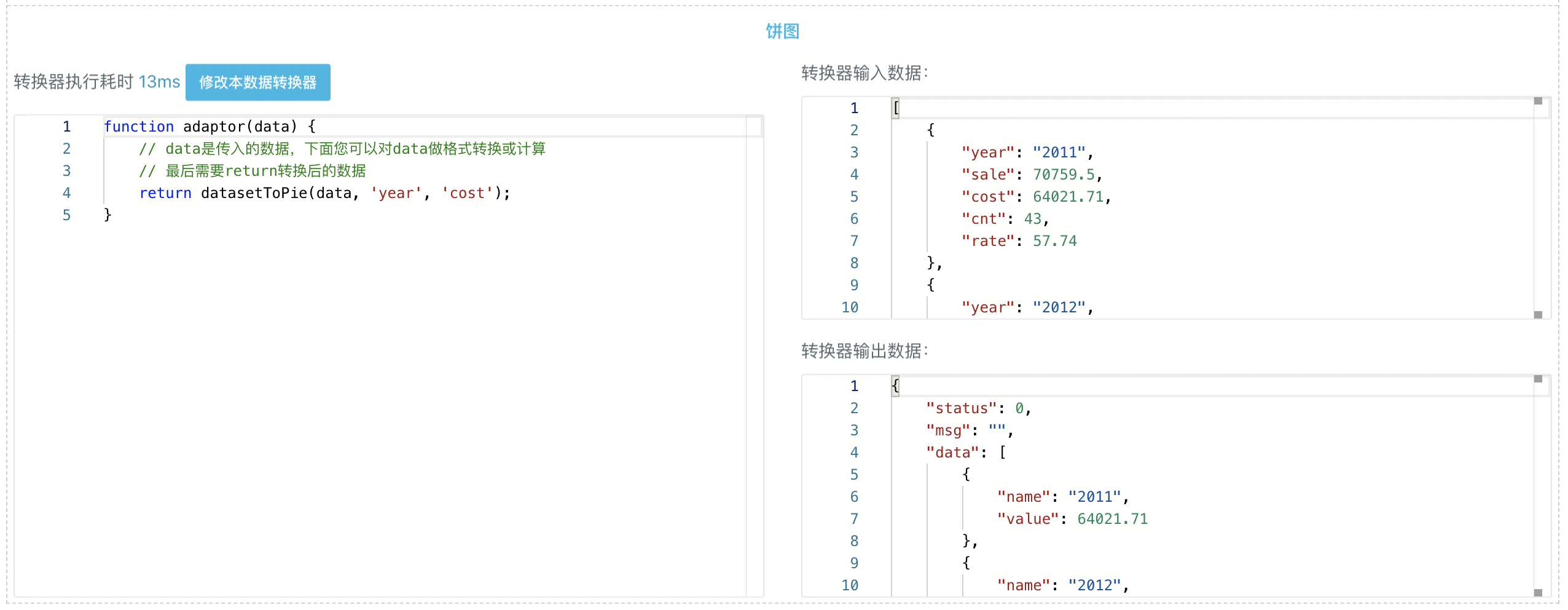Click the 13ms execution time text

(x=159, y=82)
